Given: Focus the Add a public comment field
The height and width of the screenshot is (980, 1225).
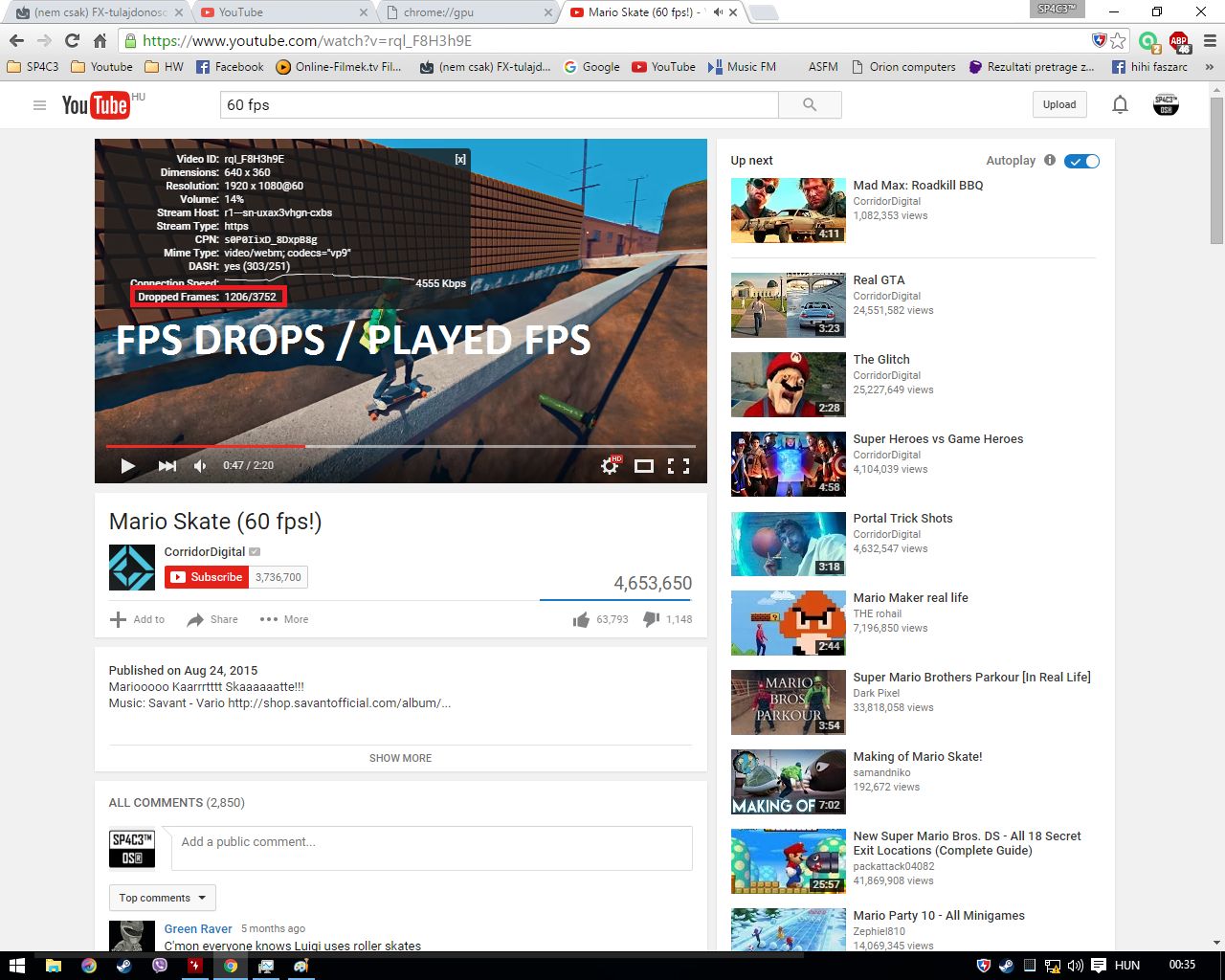Looking at the screenshot, I should coord(432,848).
